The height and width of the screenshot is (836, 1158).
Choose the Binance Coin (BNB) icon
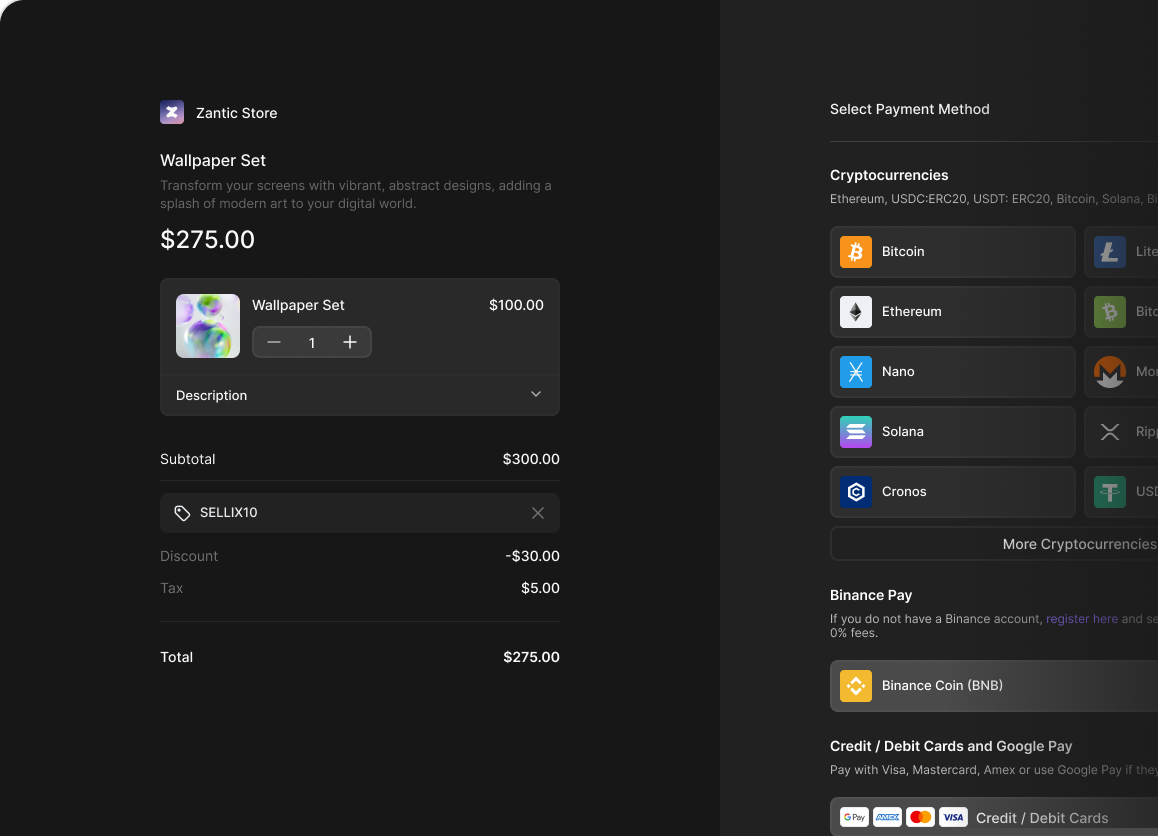coord(856,686)
